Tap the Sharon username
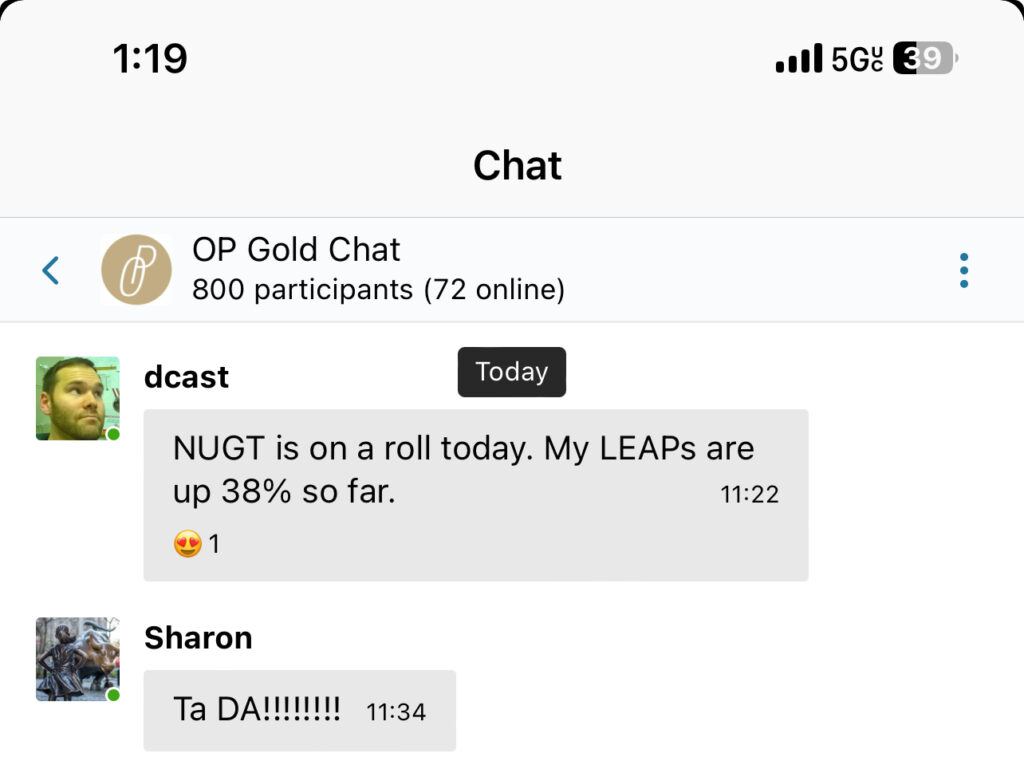This screenshot has height=757, width=1024. [198, 637]
